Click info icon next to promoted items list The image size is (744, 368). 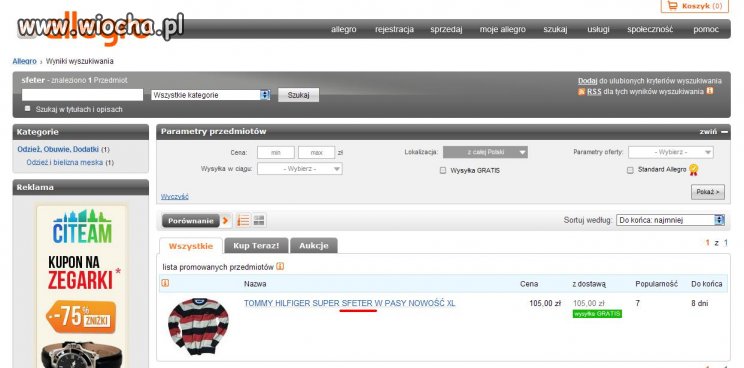click(280, 267)
